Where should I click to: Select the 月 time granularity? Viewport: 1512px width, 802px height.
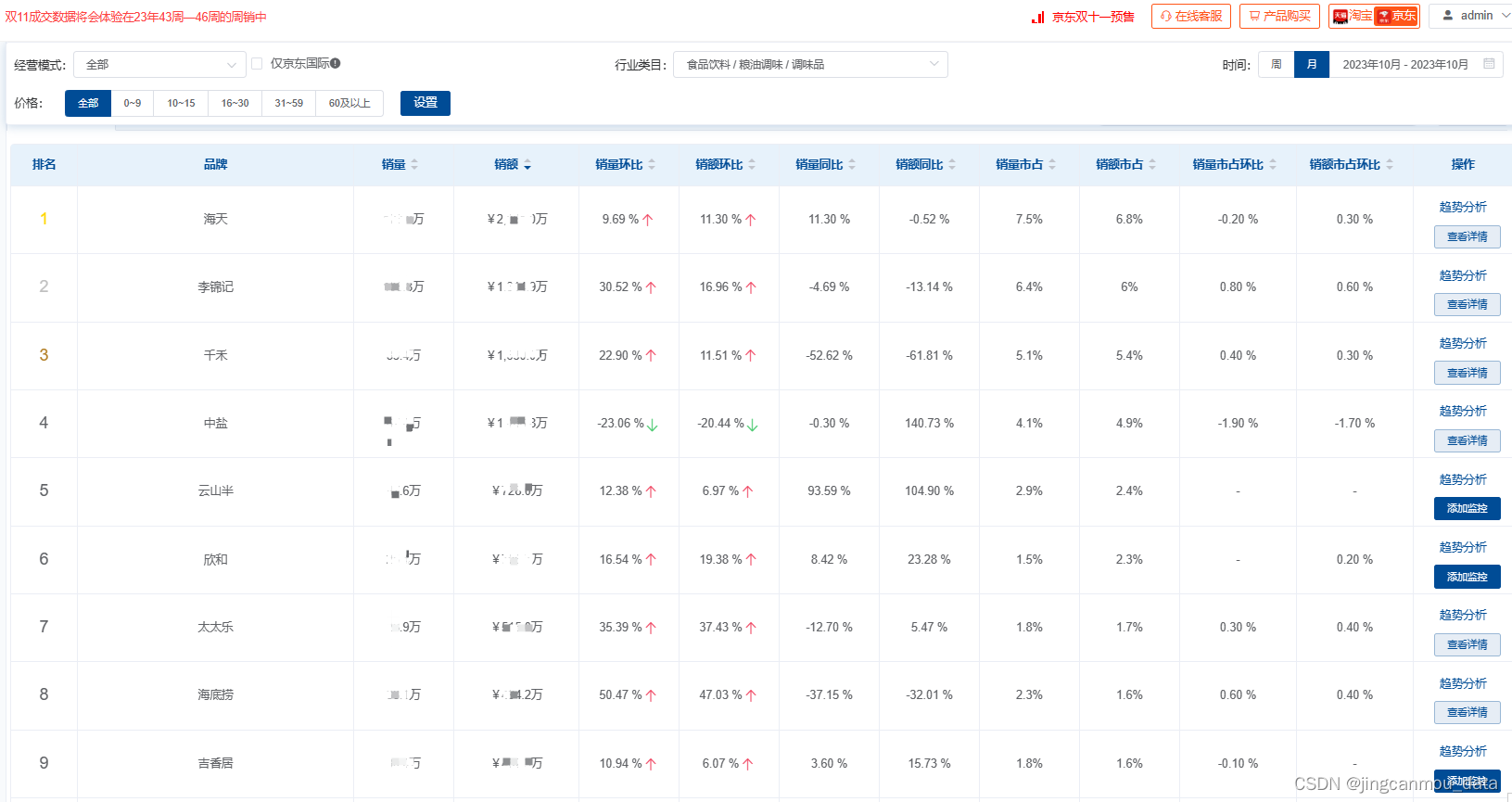tap(1312, 64)
